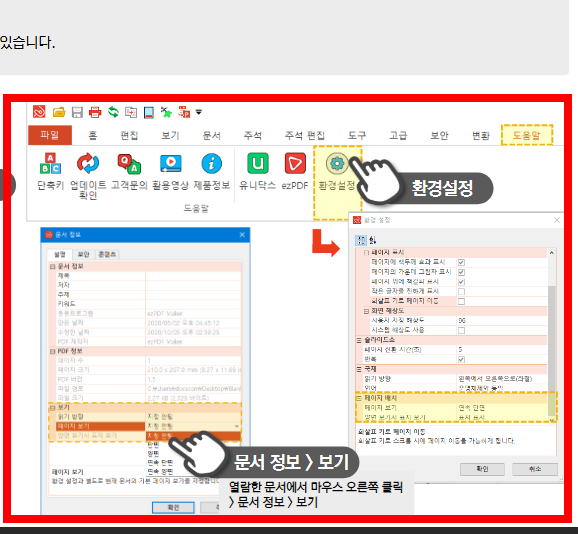Enable 시스템 해상도 사용 checkbox
The height and width of the screenshot is (534, 578).
(461, 331)
